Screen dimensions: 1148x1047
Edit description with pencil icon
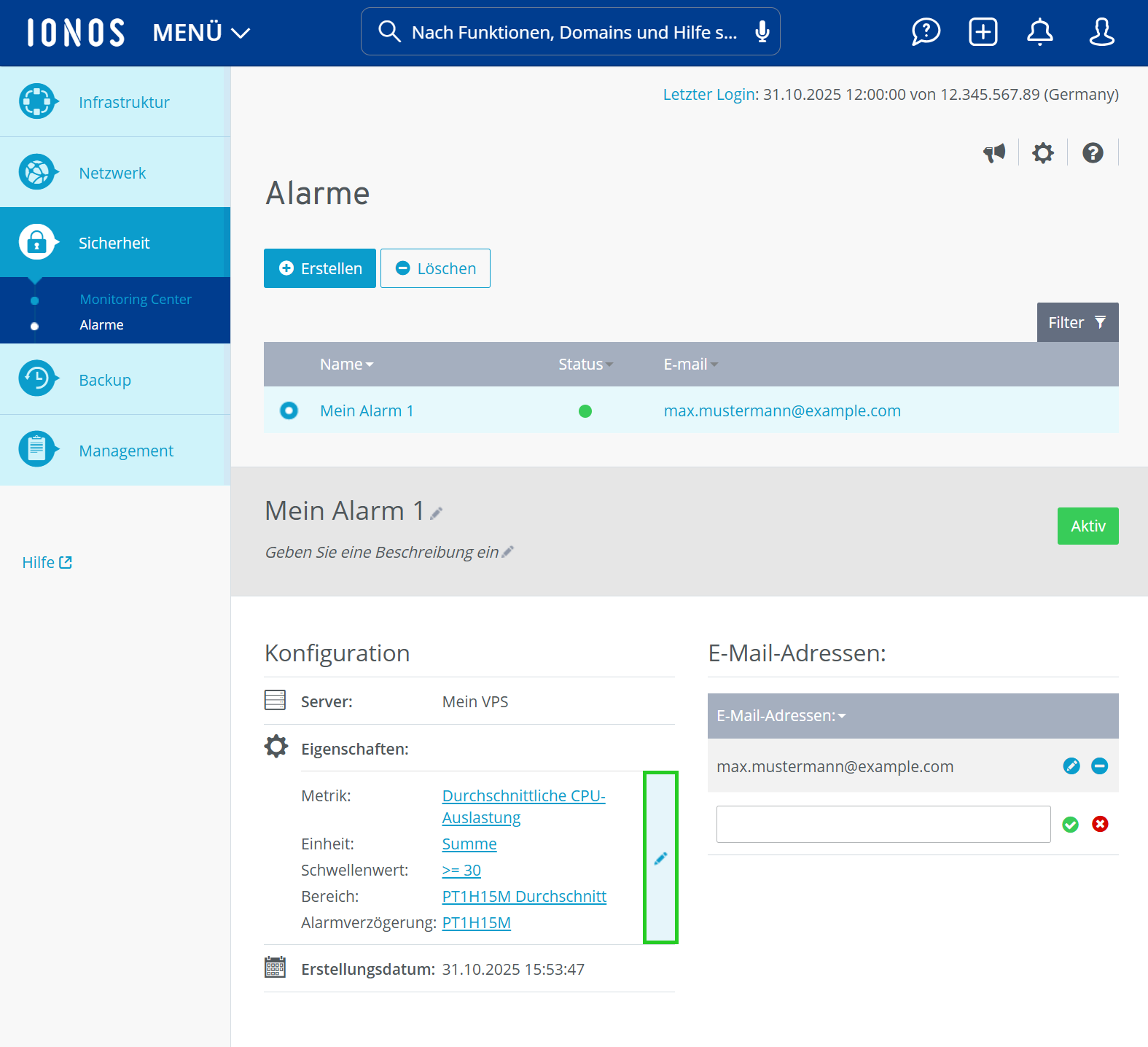point(508,552)
